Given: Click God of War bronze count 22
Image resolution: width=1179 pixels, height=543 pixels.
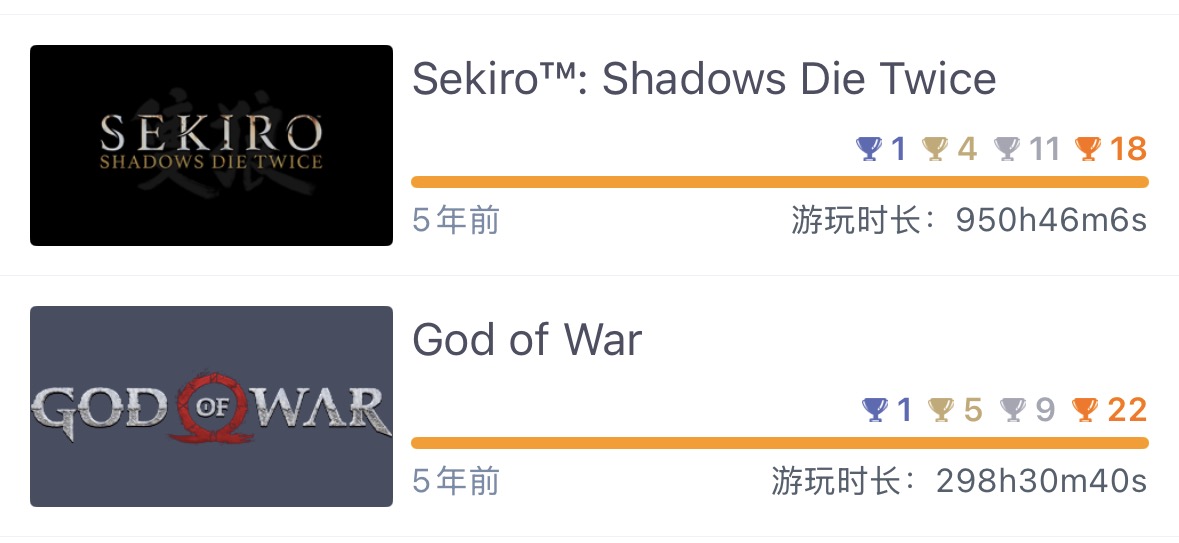Looking at the screenshot, I should (x=1127, y=410).
